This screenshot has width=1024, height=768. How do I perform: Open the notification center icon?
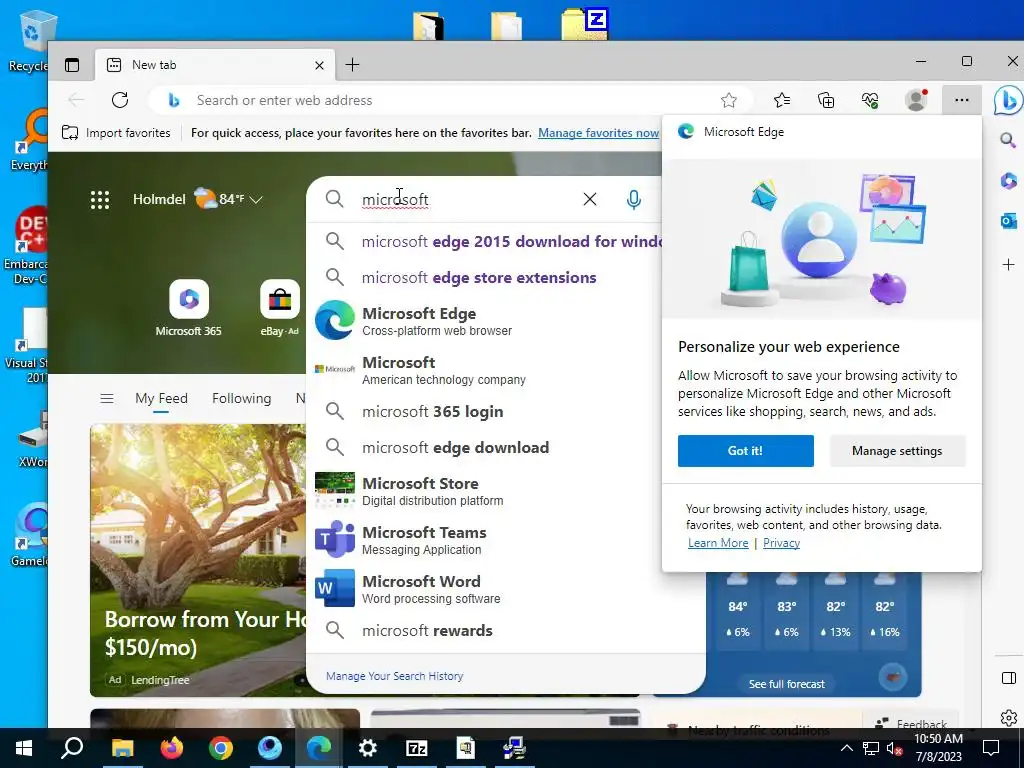[991, 748]
